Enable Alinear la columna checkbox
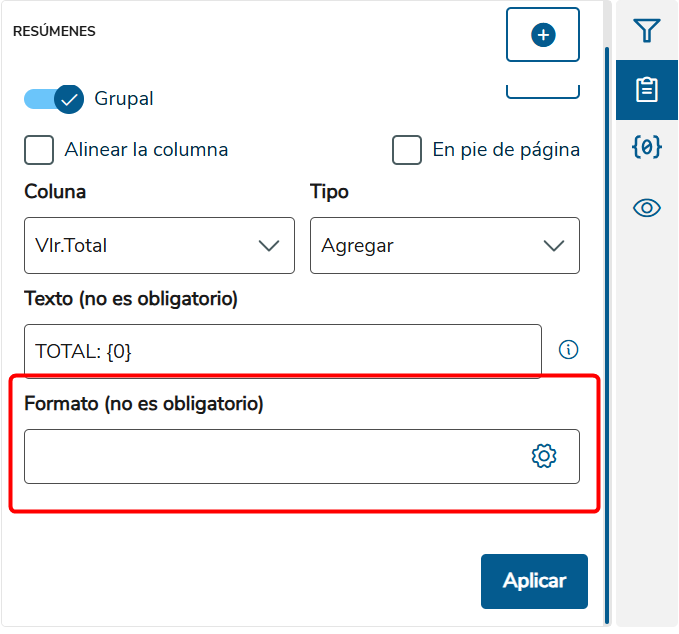Image resolution: width=679 pixels, height=634 pixels. (39, 150)
